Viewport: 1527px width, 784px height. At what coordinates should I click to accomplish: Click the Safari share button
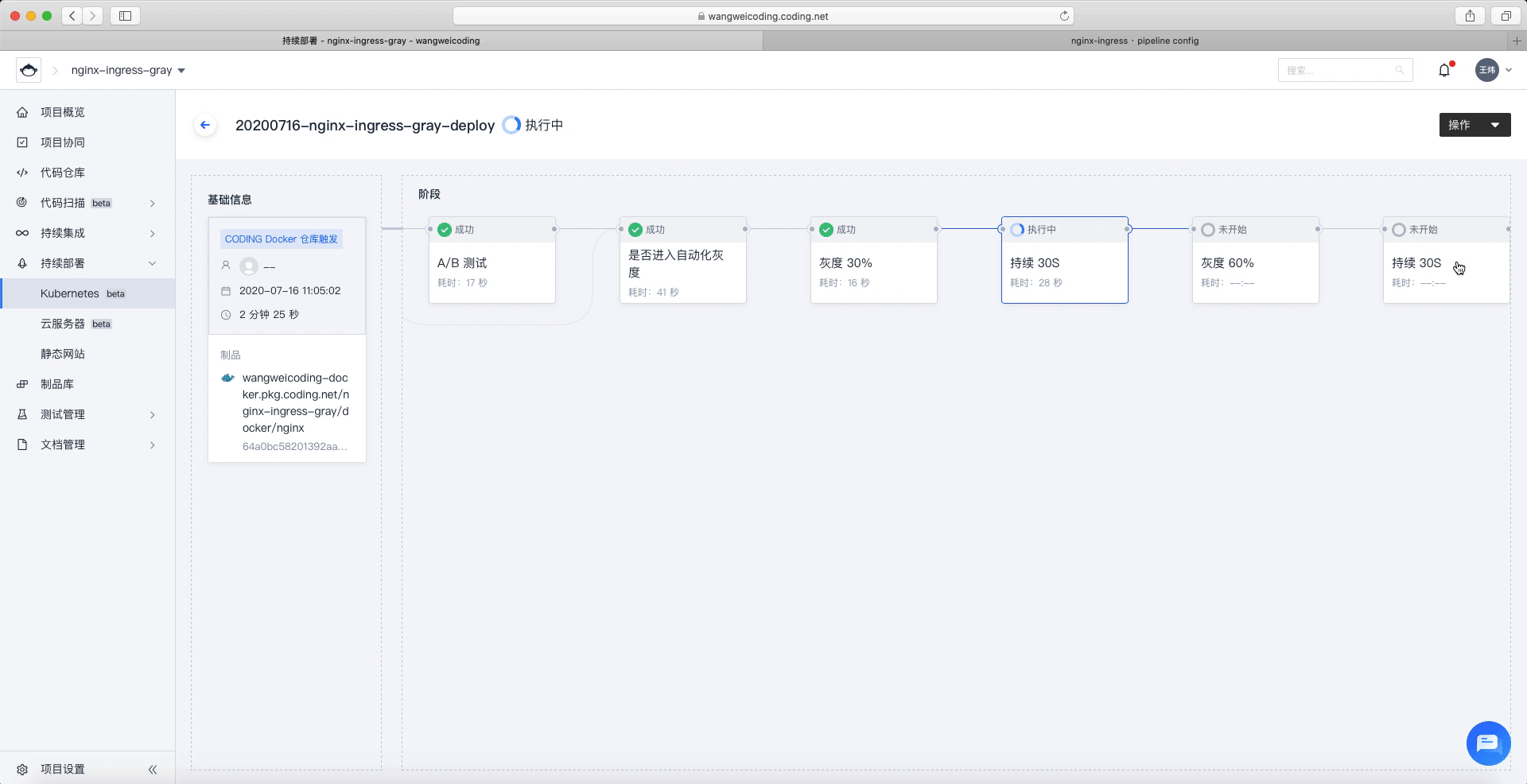[x=1470, y=16]
